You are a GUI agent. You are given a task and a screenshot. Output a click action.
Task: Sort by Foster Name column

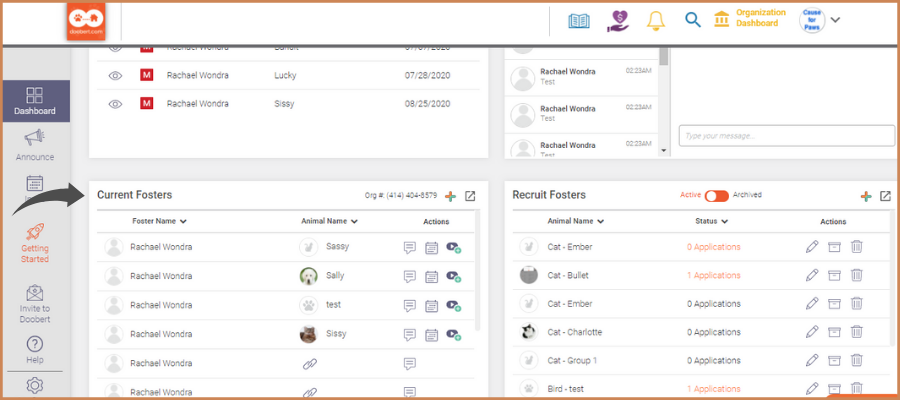click(159, 221)
